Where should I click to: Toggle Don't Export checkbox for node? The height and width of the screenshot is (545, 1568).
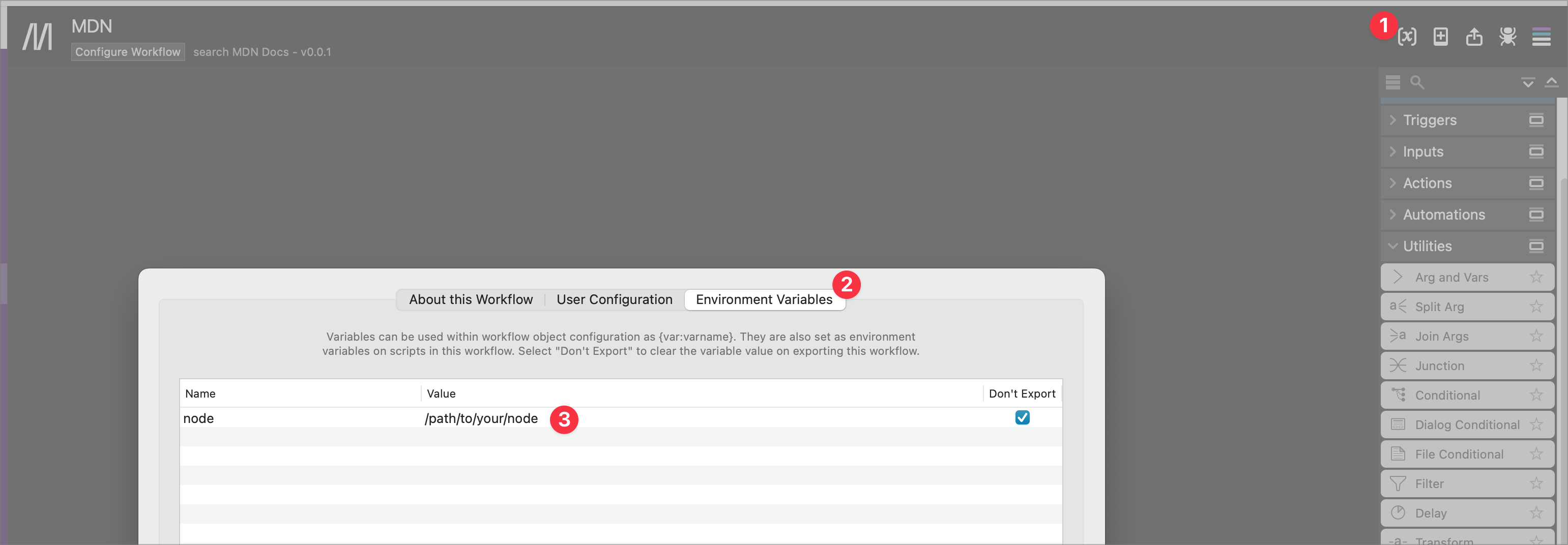(1022, 418)
